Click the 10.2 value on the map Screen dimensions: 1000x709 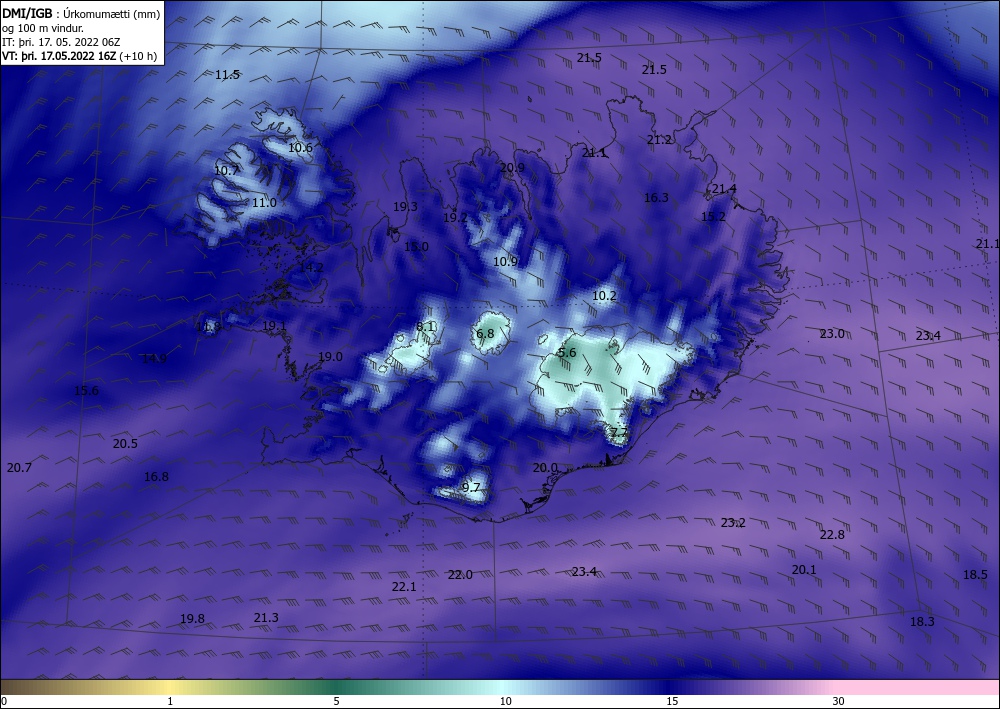[604, 296]
